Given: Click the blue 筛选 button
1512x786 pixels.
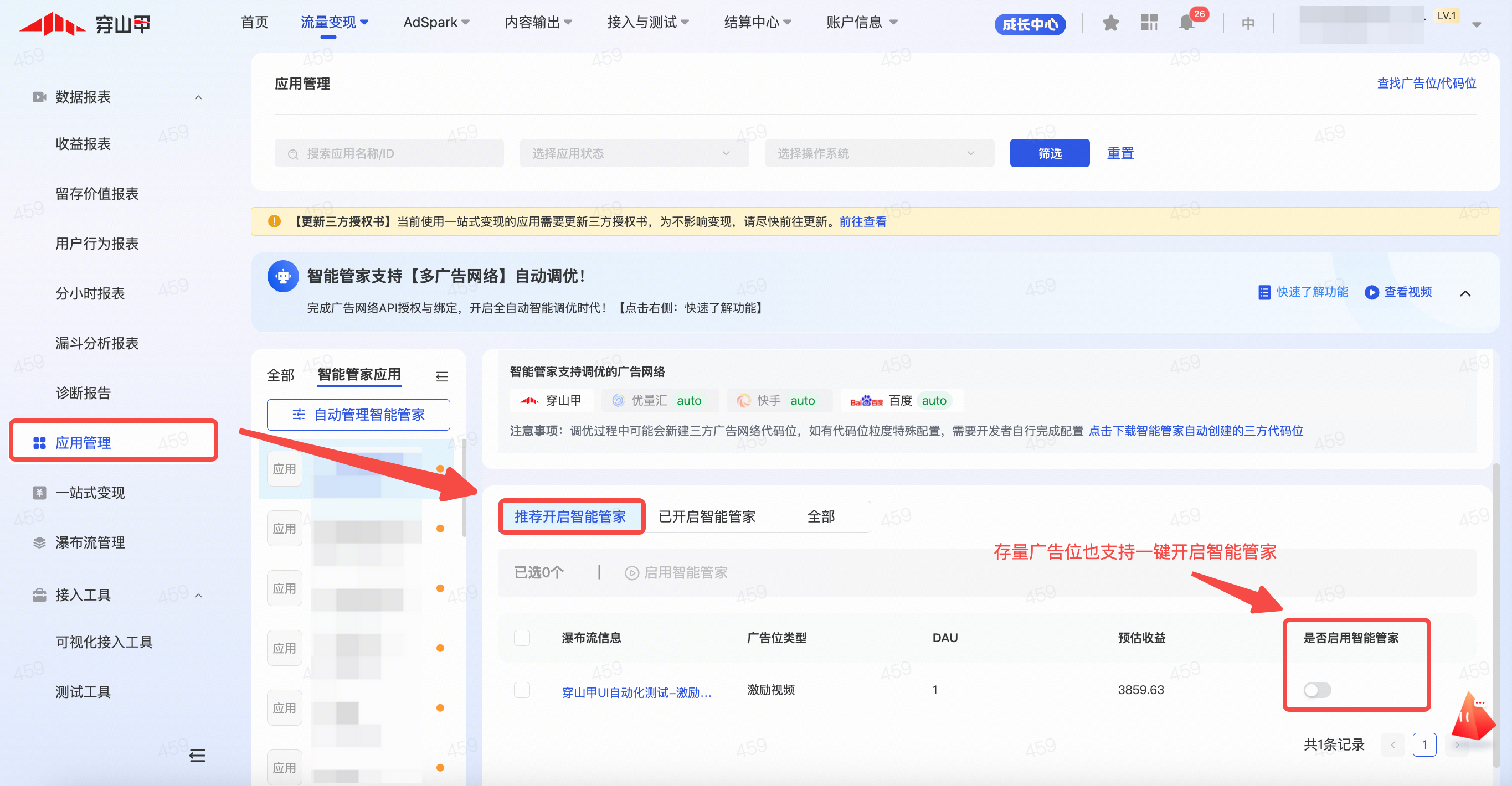Looking at the screenshot, I should [x=1050, y=153].
